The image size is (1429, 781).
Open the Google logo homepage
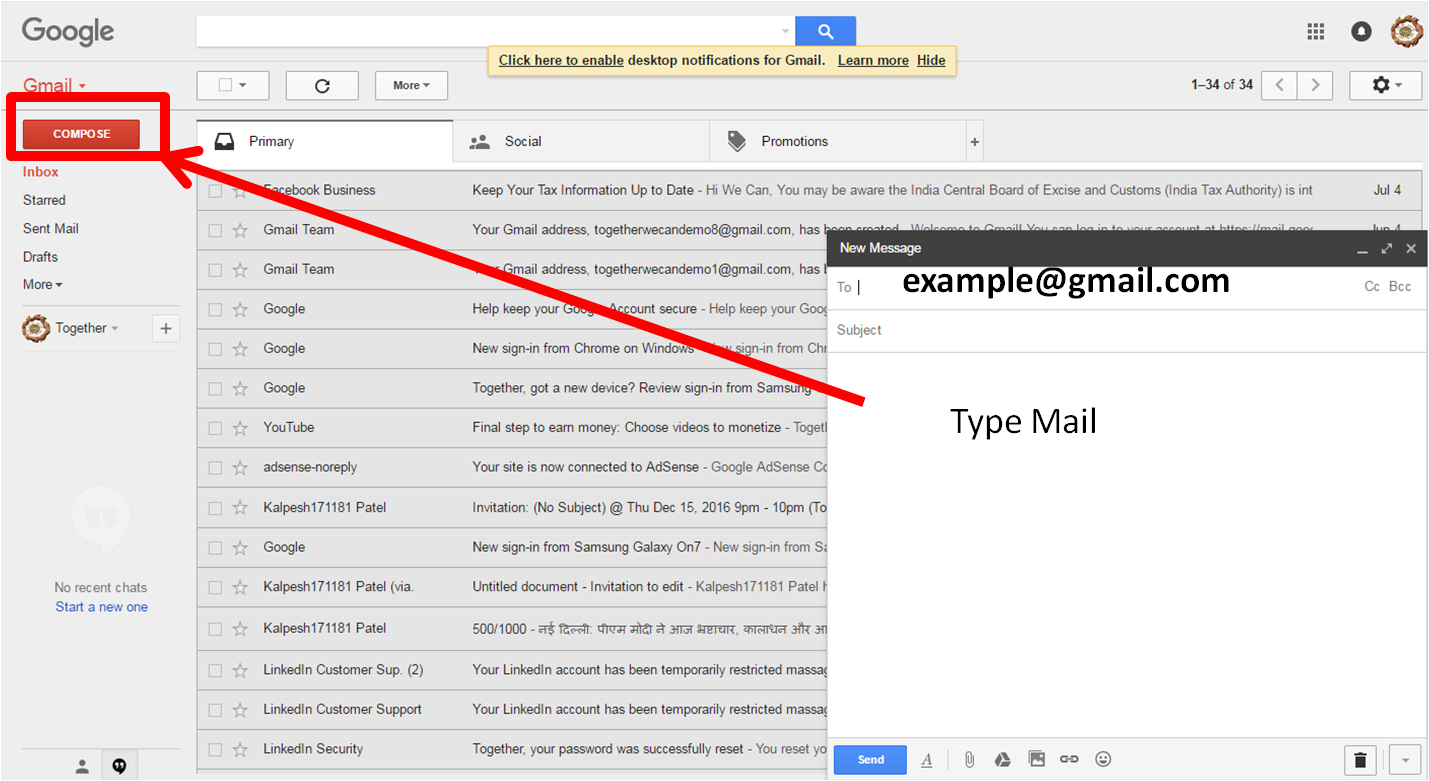68,32
